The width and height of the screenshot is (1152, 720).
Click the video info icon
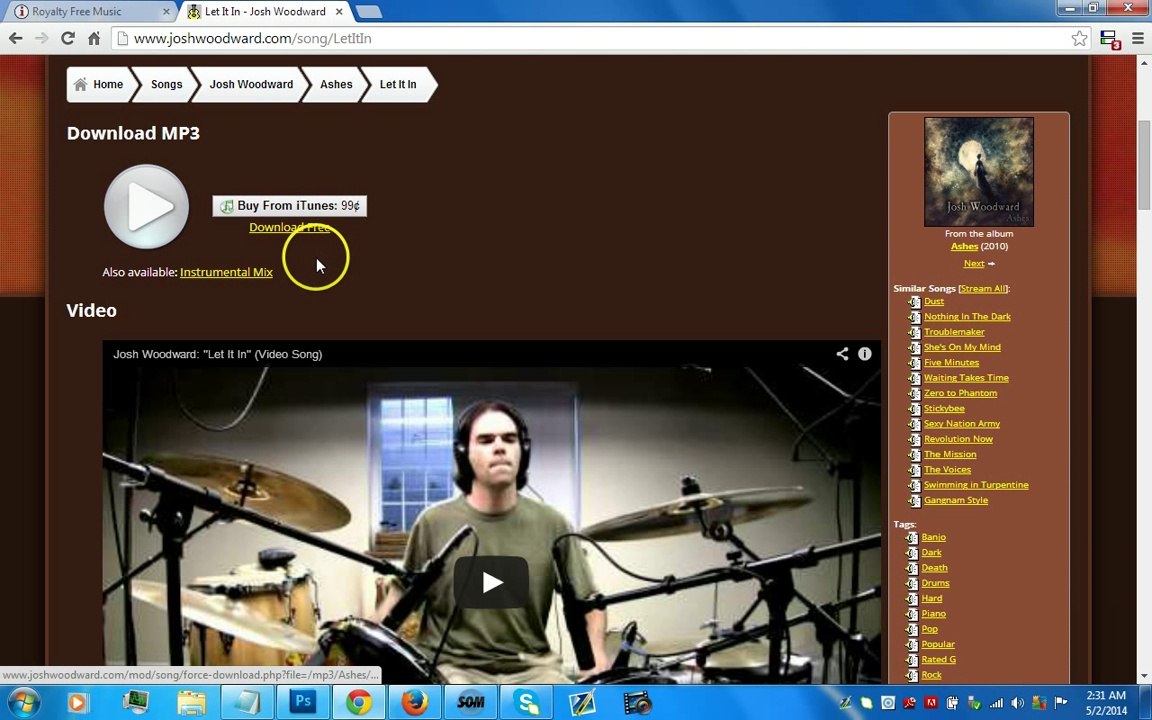[x=865, y=354]
